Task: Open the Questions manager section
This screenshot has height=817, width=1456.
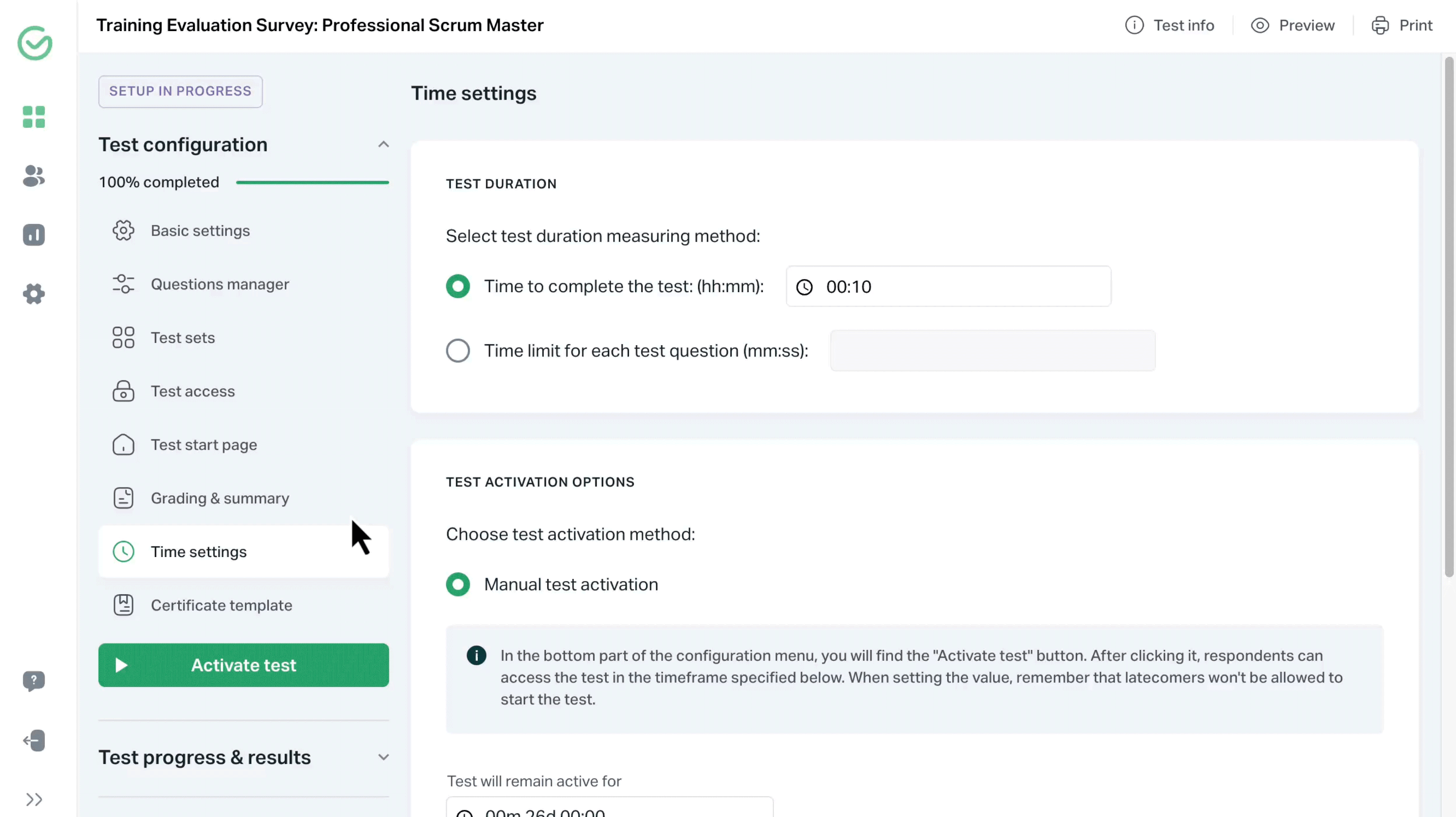Action: [220, 283]
